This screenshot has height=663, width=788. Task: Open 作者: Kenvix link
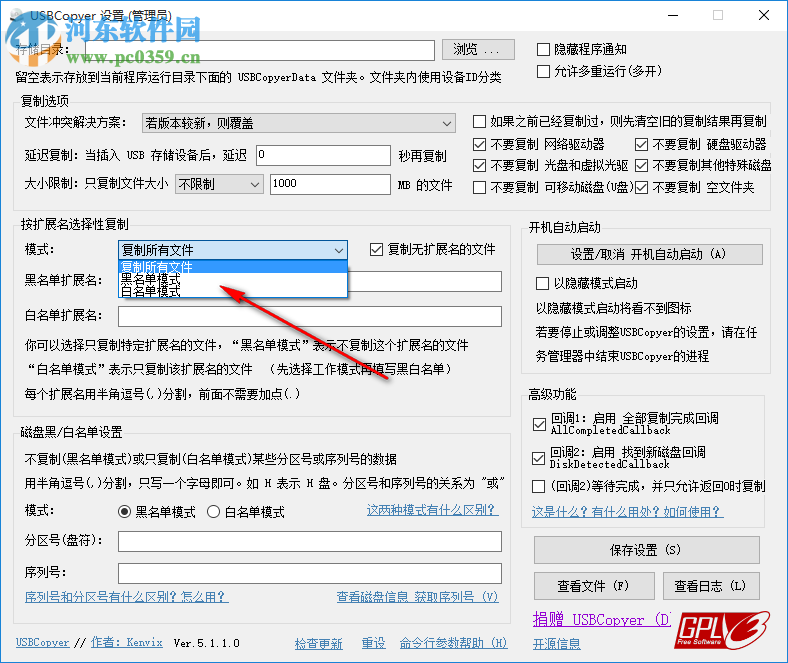pyautogui.click(x=127, y=642)
